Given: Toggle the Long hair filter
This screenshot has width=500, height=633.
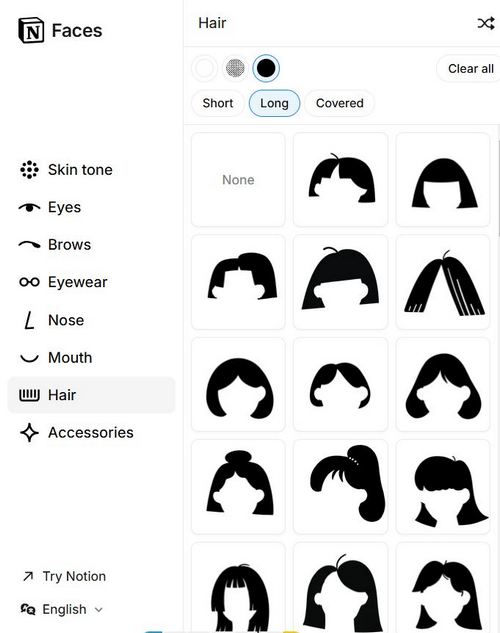Looking at the screenshot, I should point(274,103).
